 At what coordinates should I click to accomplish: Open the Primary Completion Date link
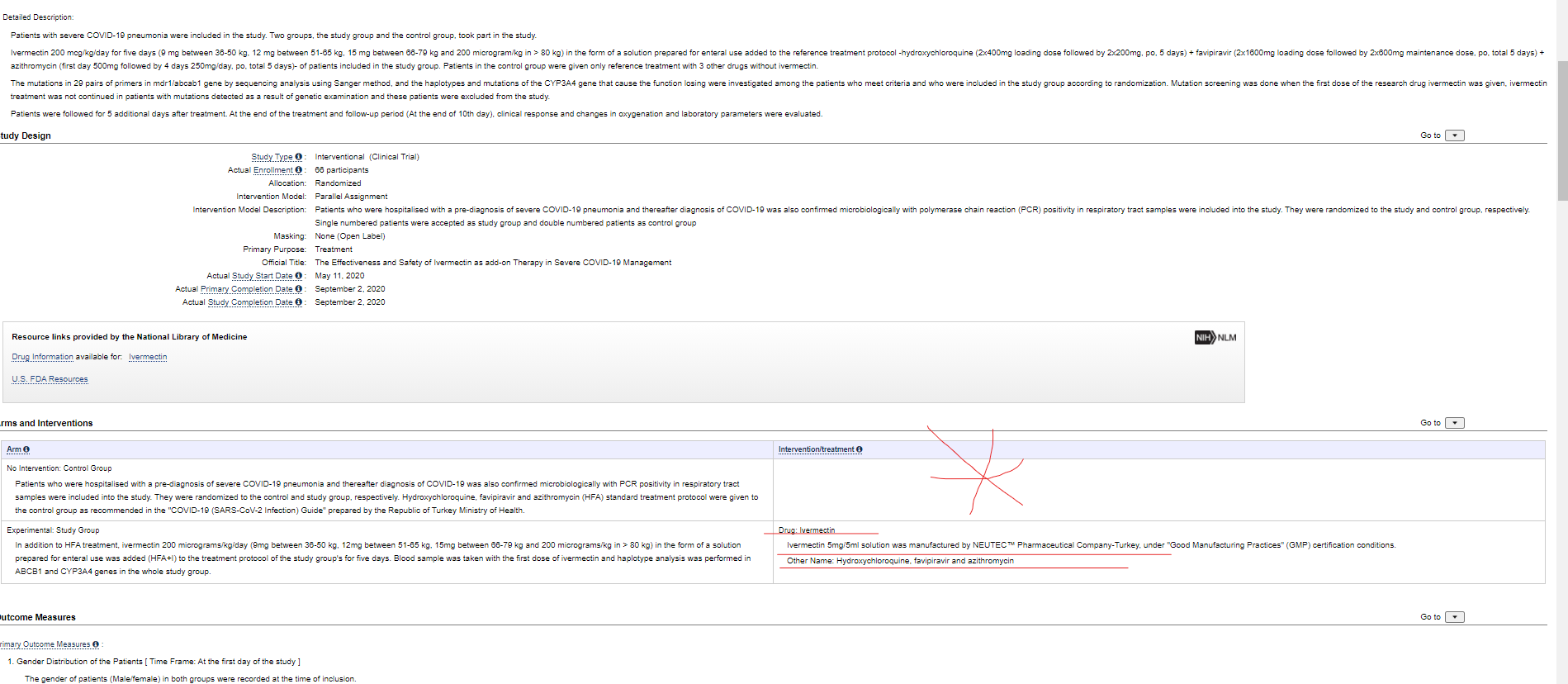(x=247, y=289)
